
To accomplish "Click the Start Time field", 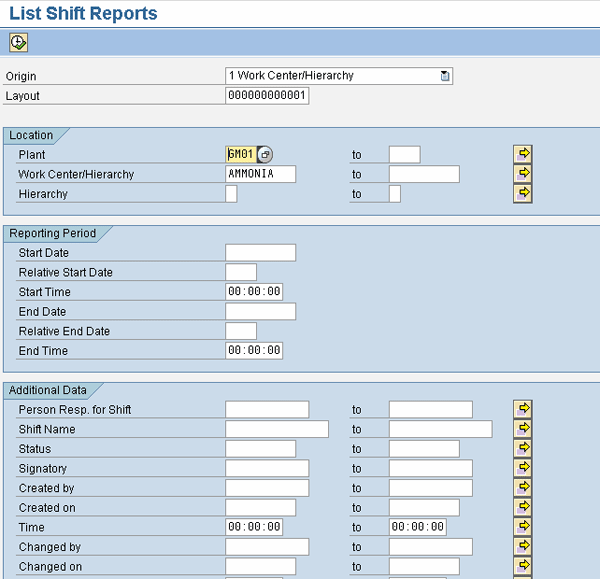I will 254,292.
